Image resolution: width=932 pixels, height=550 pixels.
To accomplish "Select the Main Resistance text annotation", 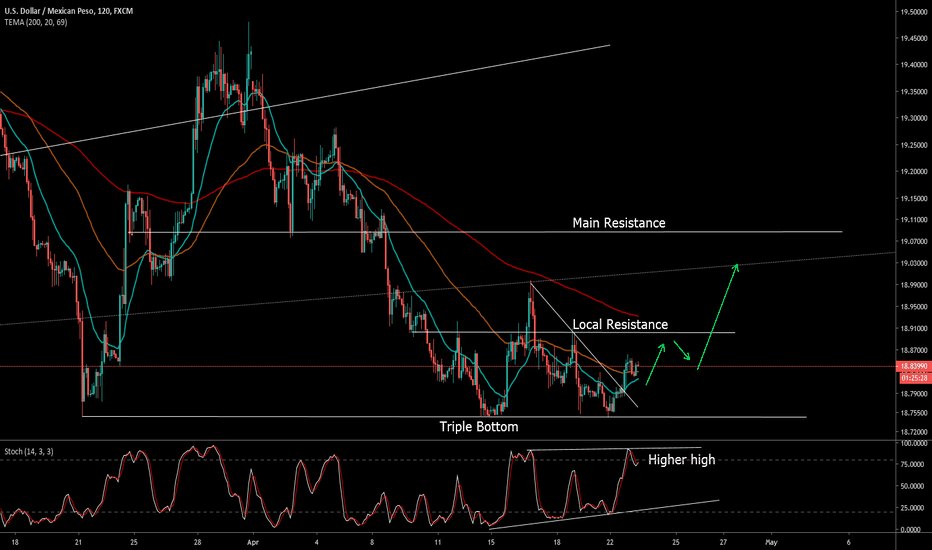I will pyautogui.click(x=619, y=223).
